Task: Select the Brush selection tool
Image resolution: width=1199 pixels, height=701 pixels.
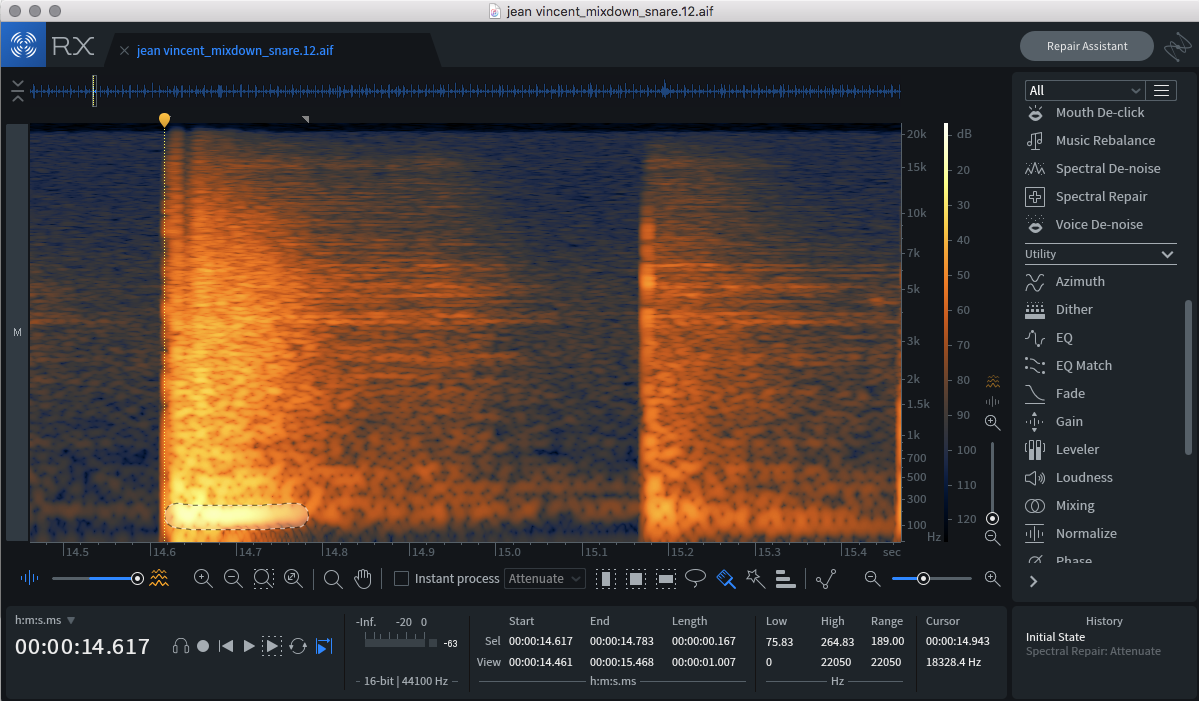Action: (726, 579)
